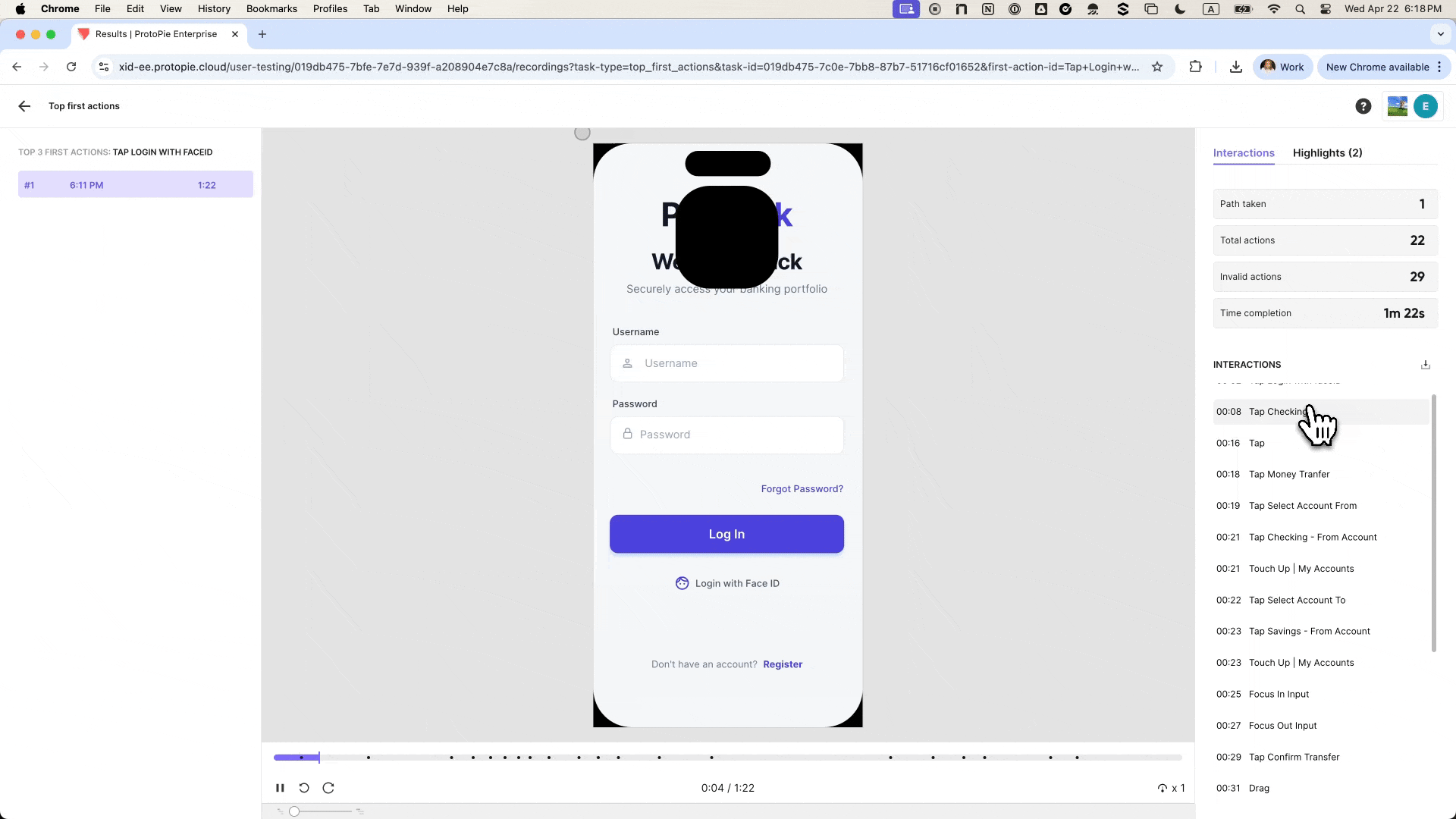Image resolution: width=1456 pixels, height=819 pixels.
Task: Open the Profiles menu
Action: (330, 9)
